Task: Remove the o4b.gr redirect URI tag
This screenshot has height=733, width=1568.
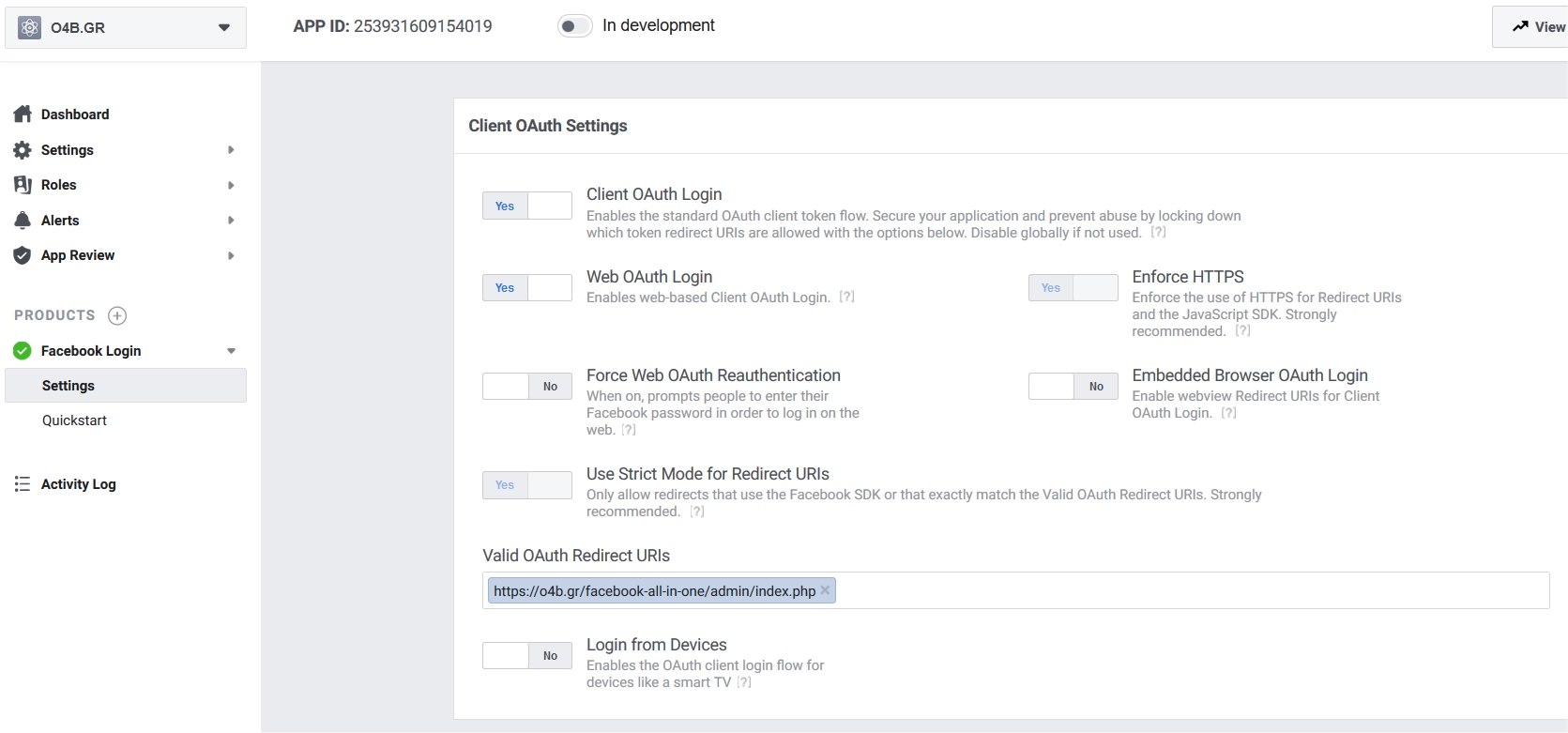Action: click(x=825, y=590)
